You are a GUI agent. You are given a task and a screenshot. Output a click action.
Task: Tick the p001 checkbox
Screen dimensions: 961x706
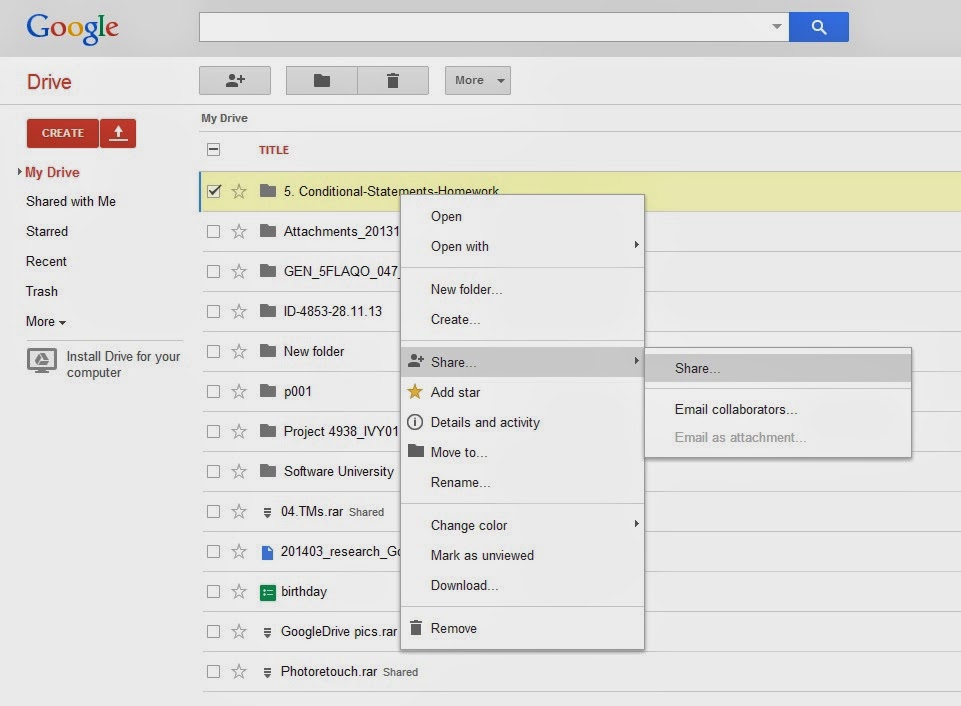(x=213, y=391)
